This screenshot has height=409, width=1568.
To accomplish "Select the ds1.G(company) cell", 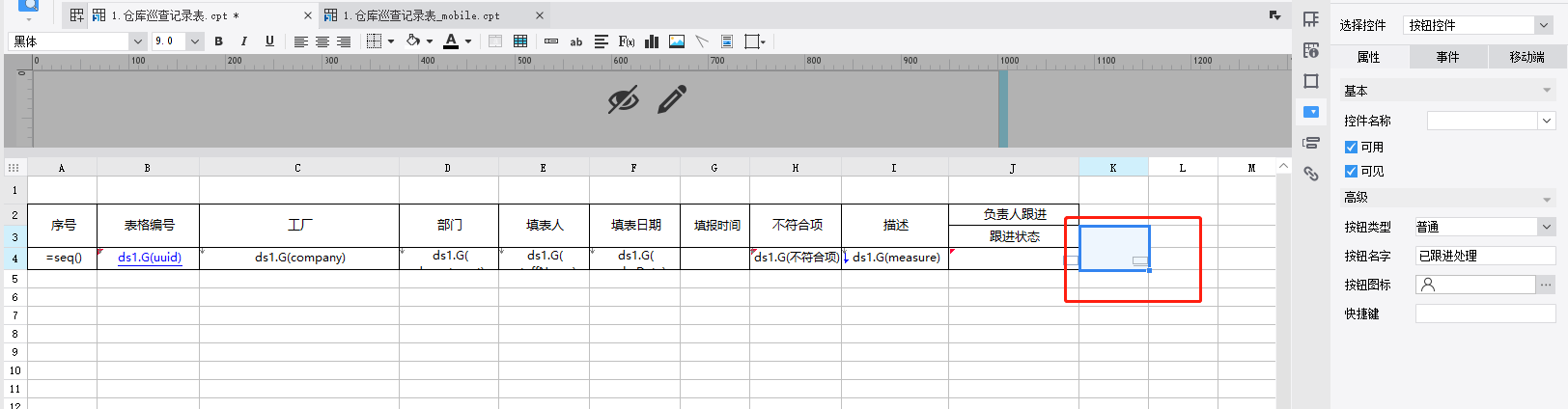I will click(299, 258).
